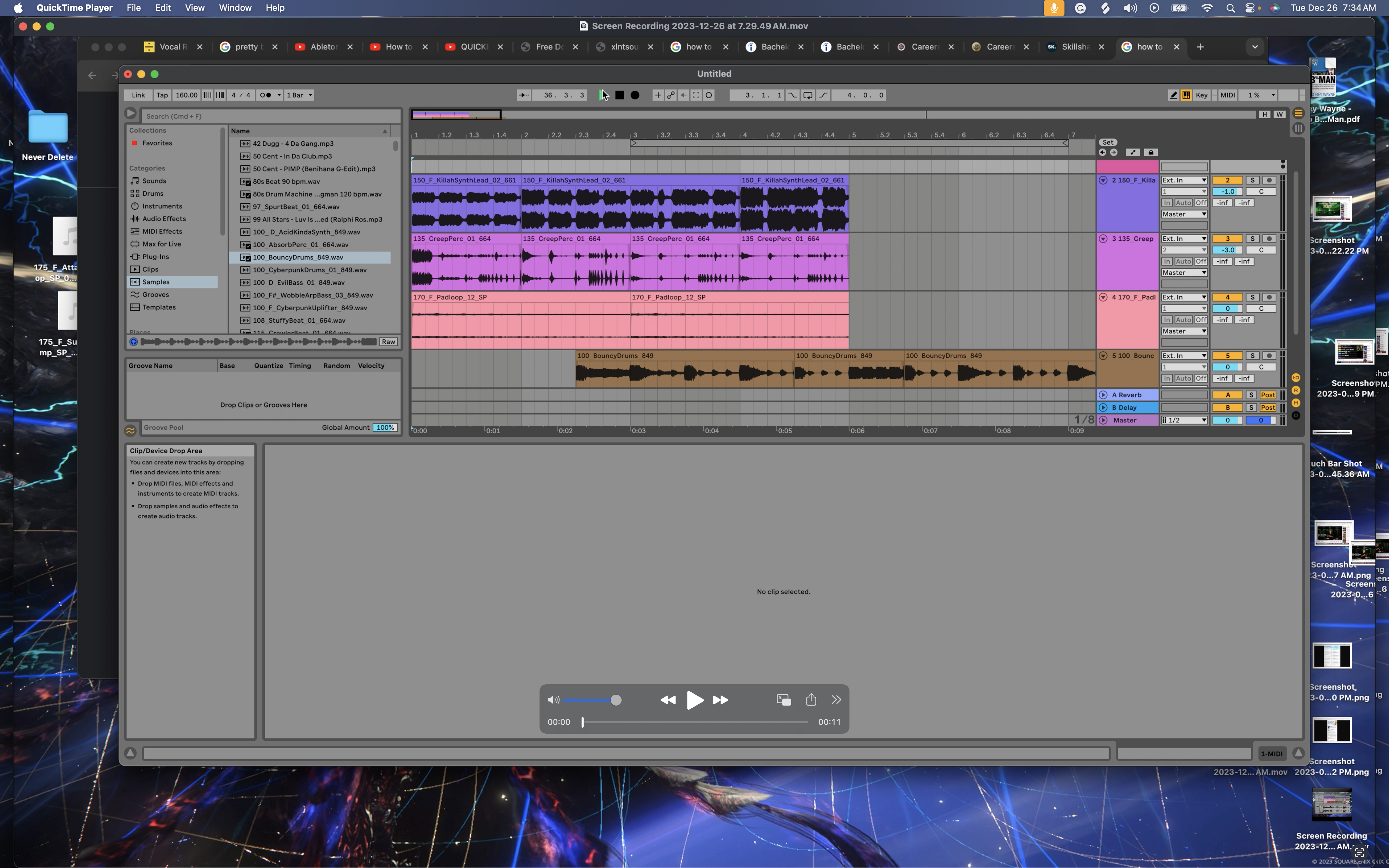This screenshot has width=1389, height=868.
Task: Click the Capture MIDI bracket icon
Action: click(x=696, y=95)
